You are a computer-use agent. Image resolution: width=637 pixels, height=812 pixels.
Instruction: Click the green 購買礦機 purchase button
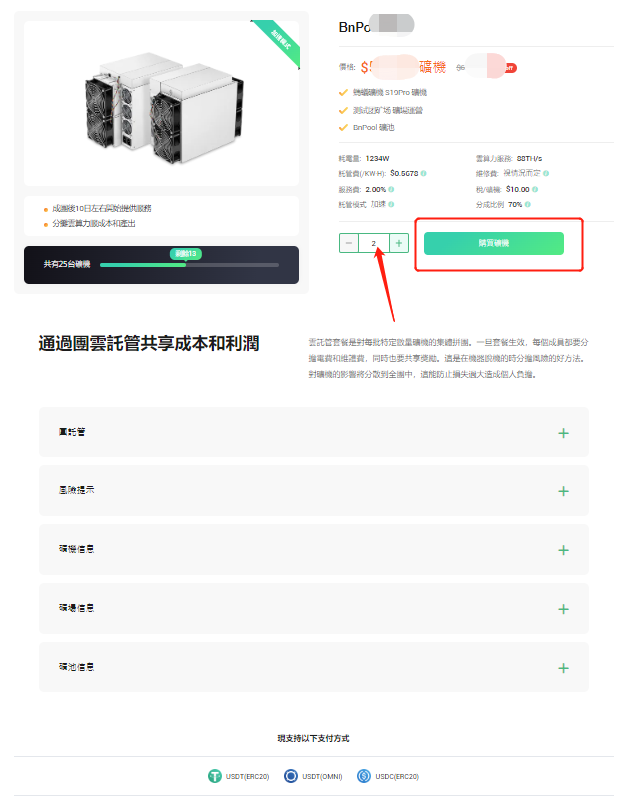[x=494, y=243]
